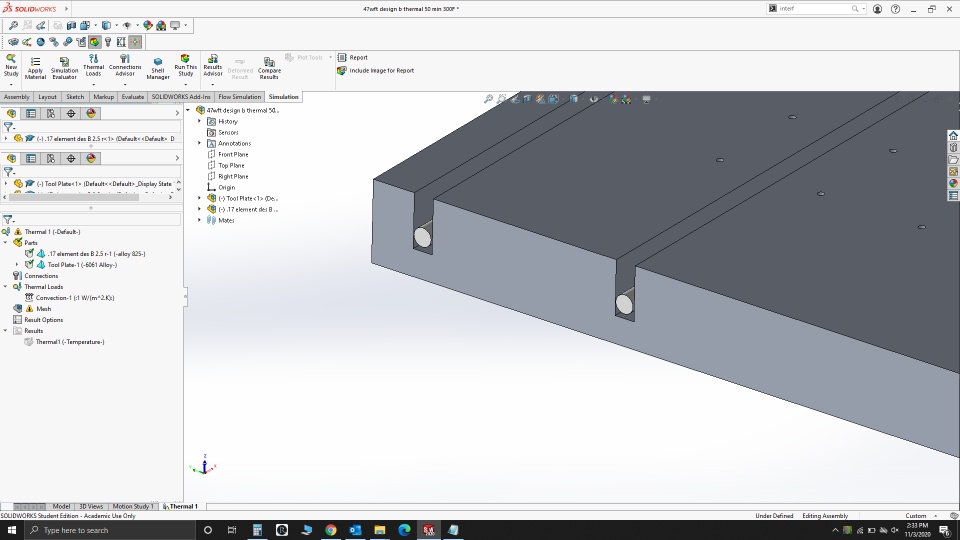960x540 pixels.
Task: Select the ConfigurationManager tab in top panel
Action: (x=51, y=113)
